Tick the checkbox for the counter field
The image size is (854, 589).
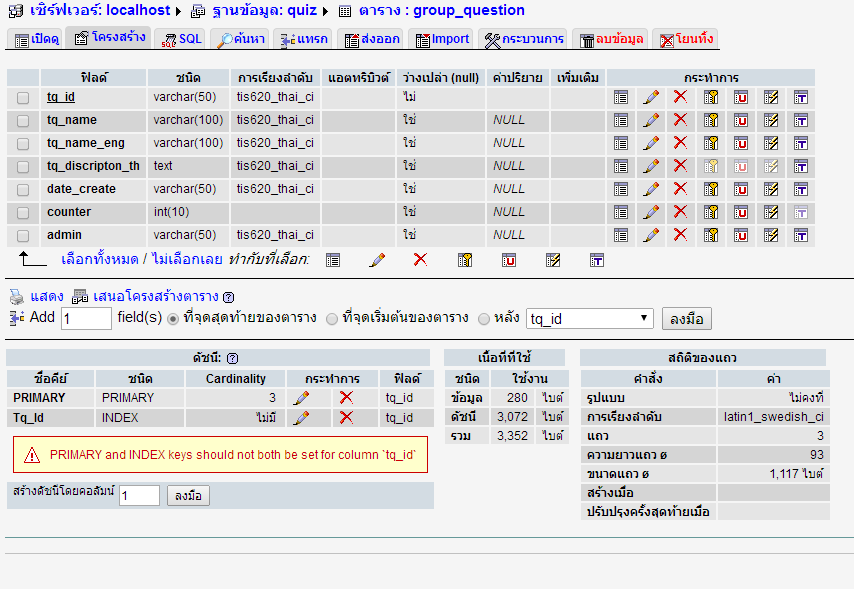tap(23, 212)
